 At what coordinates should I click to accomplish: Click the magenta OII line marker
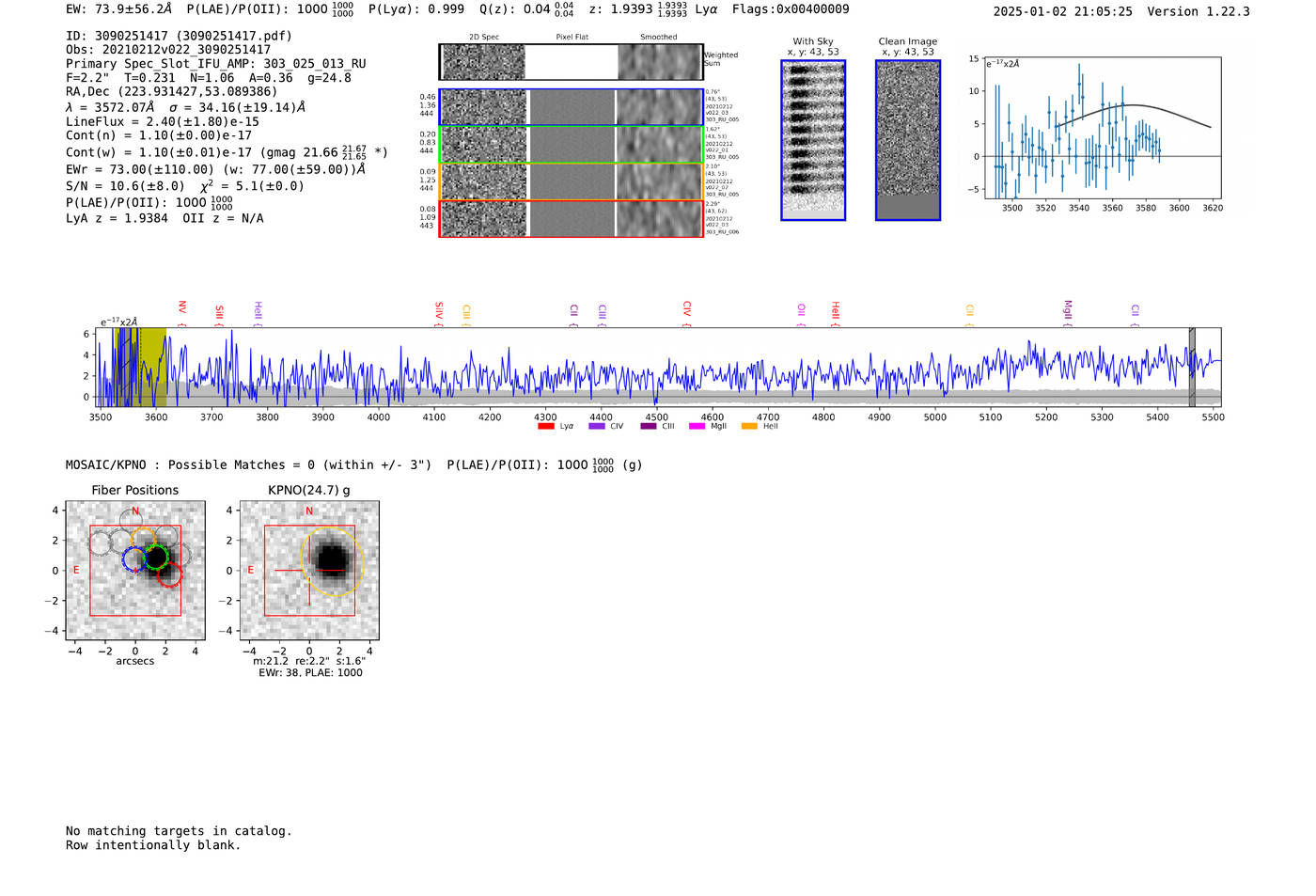tap(801, 311)
